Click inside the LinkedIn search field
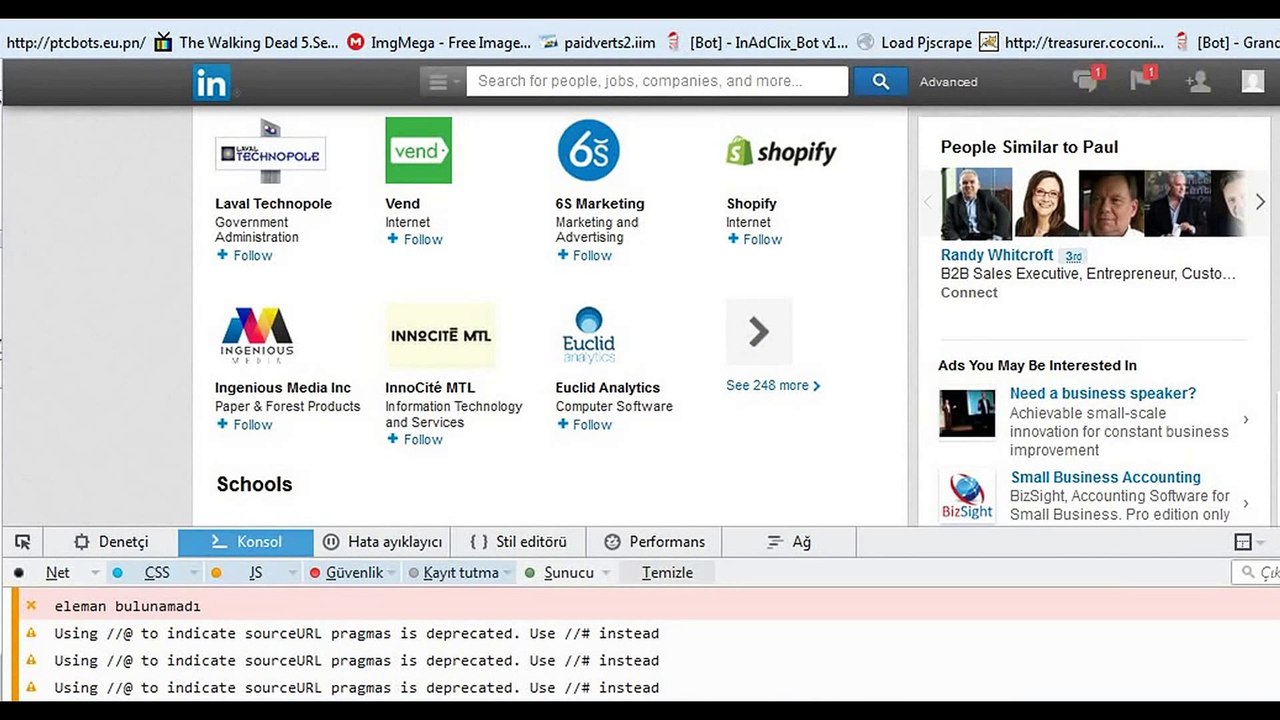1280x720 pixels. [x=657, y=81]
